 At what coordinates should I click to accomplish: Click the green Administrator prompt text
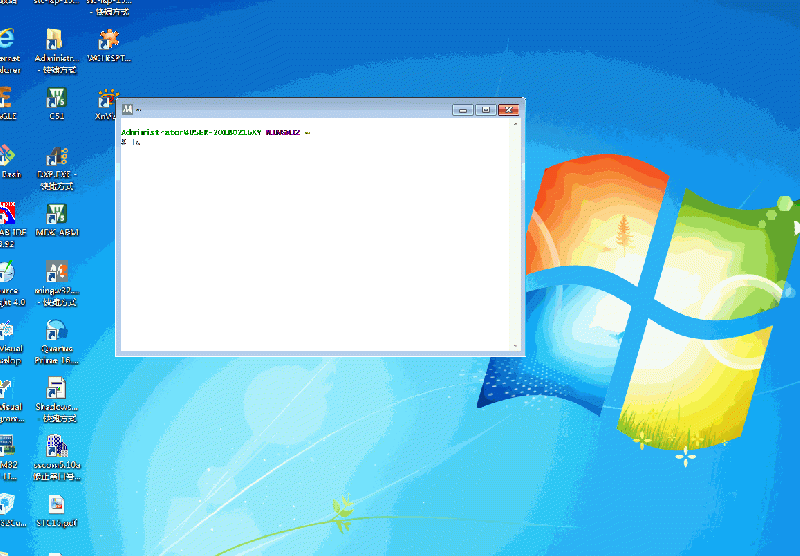[191, 132]
